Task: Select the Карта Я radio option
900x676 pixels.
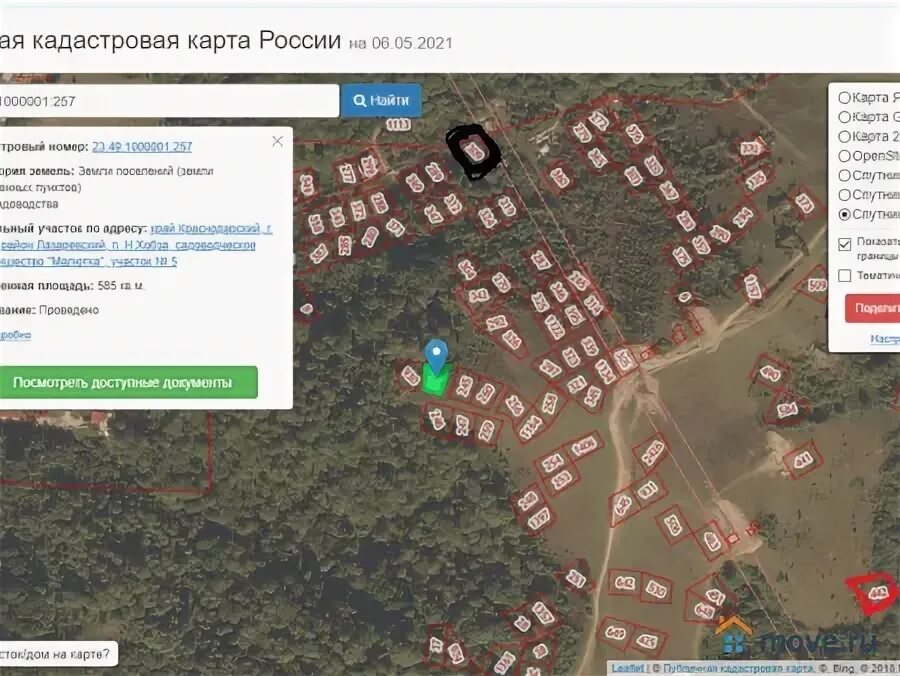Action: click(x=844, y=98)
